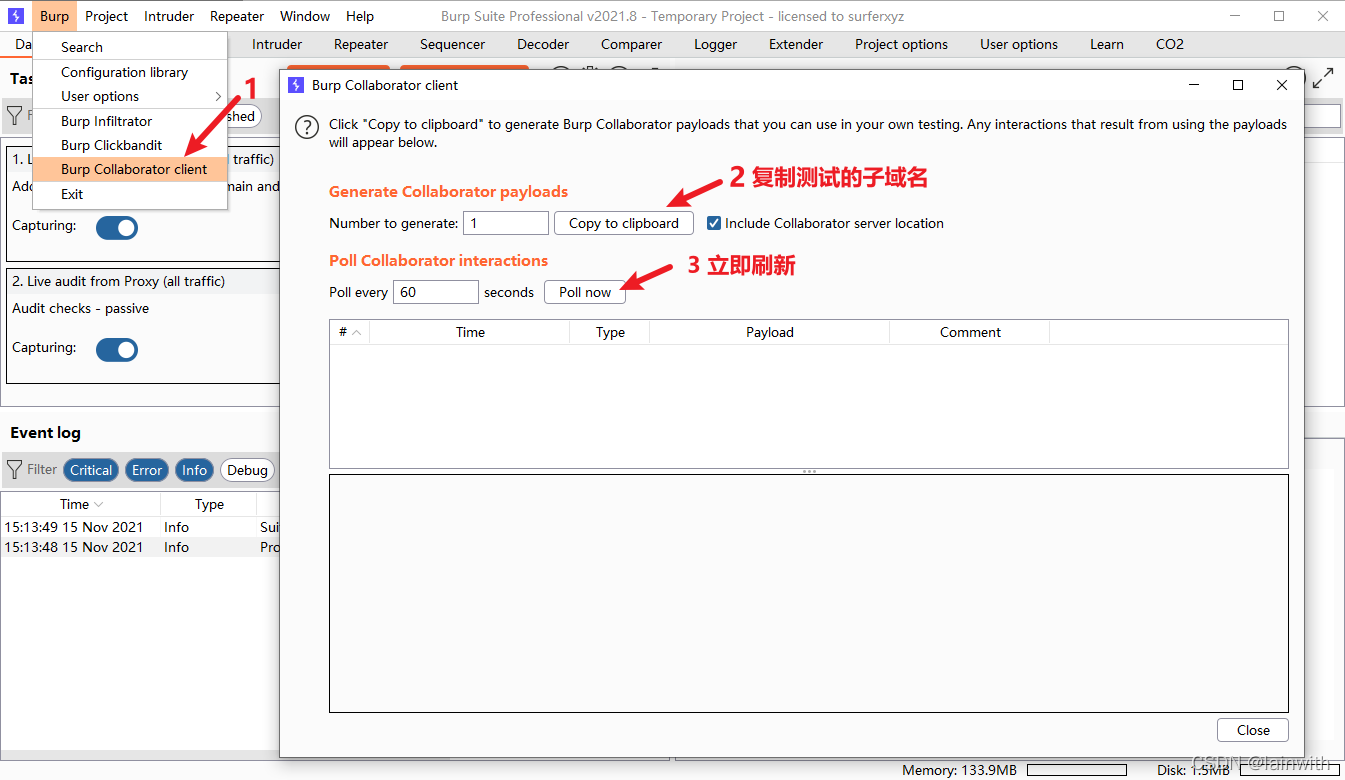Select event log row 15:13:48 15 Nov 2021
The image size is (1345, 780).
coord(140,547)
